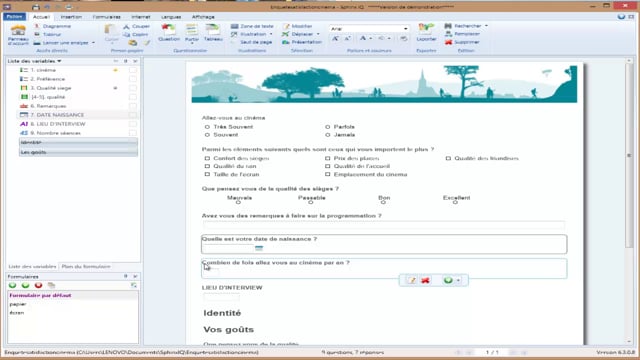Open the help icon at the ribbon's right end
The image size is (640, 360).
point(621,17)
